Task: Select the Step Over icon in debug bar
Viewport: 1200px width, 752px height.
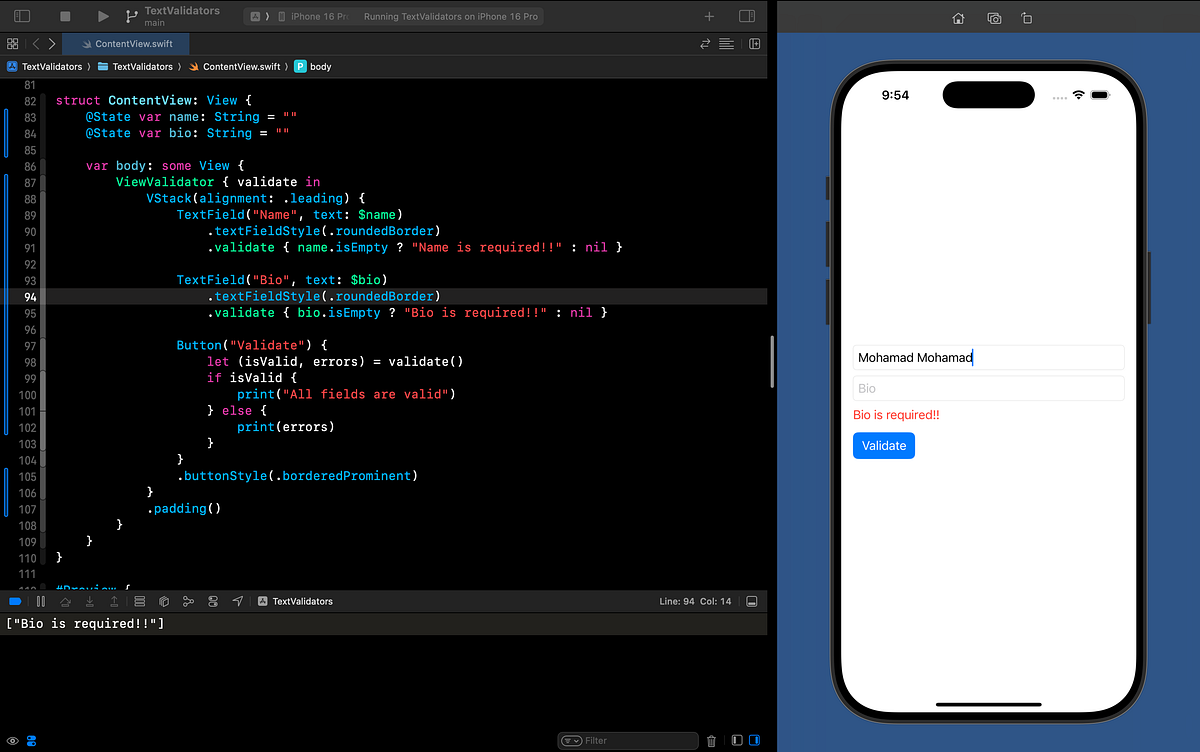Action: click(x=65, y=601)
